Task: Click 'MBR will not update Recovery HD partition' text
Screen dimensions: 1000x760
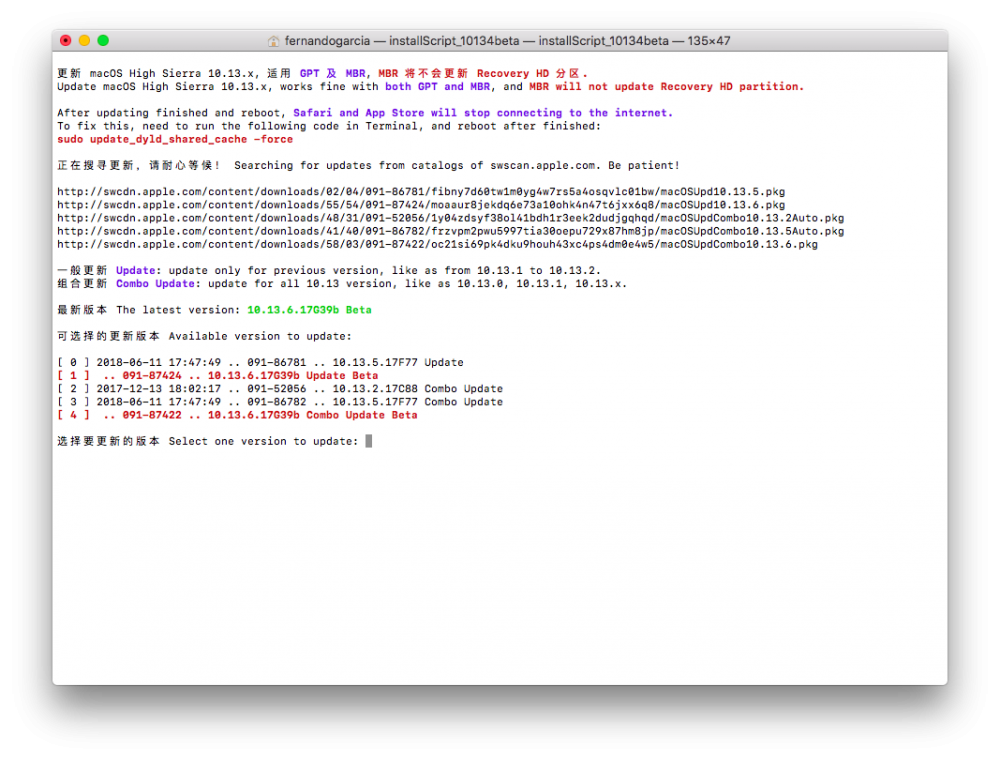Action: [666, 87]
